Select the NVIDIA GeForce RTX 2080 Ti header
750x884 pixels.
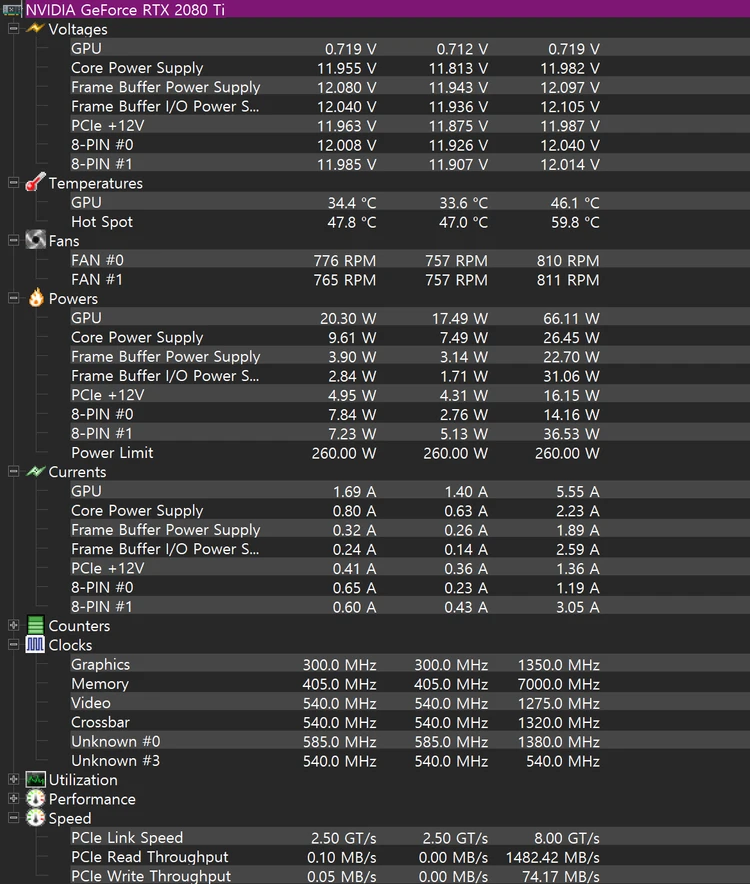(125, 10)
